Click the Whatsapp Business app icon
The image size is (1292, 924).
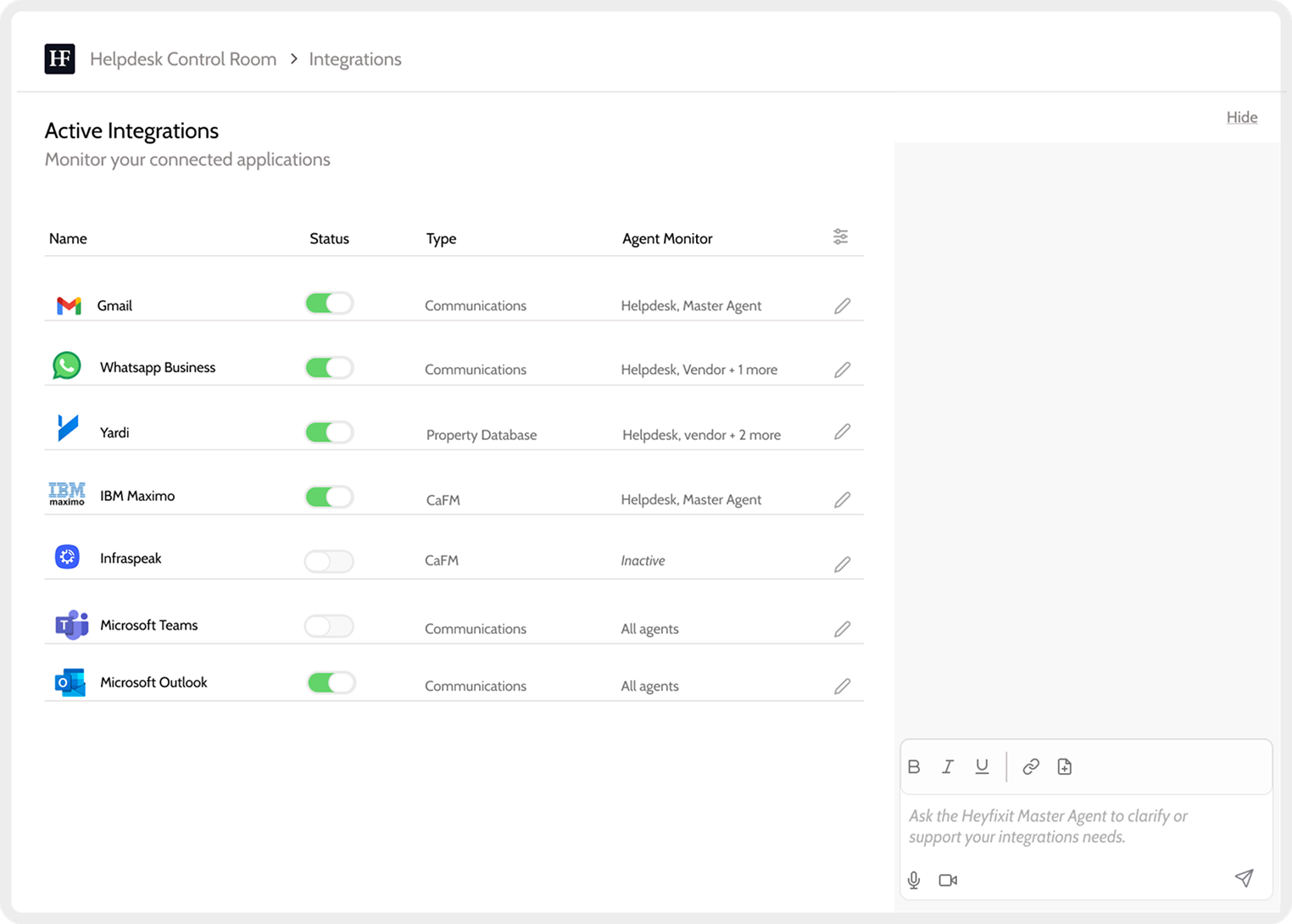point(67,365)
